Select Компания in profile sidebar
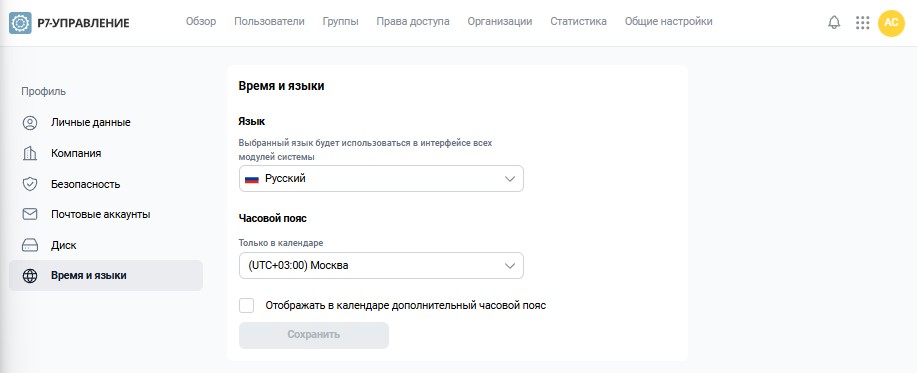Image resolution: width=917 pixels, height=373 pixels. pos(106,153)
